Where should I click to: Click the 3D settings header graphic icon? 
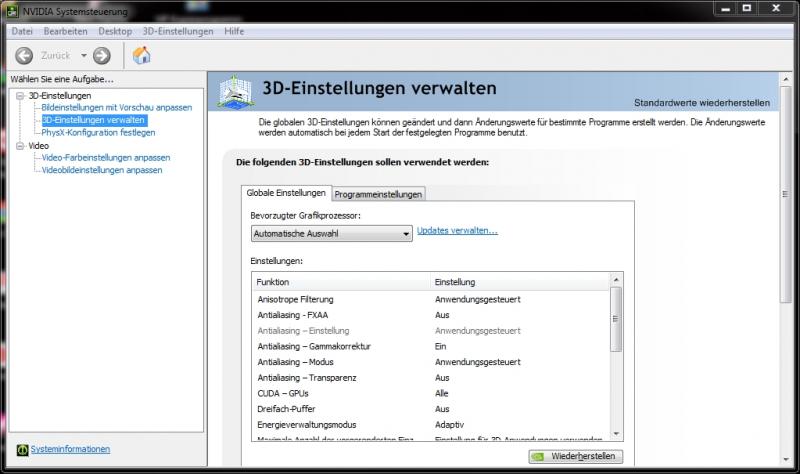point(236,92)
